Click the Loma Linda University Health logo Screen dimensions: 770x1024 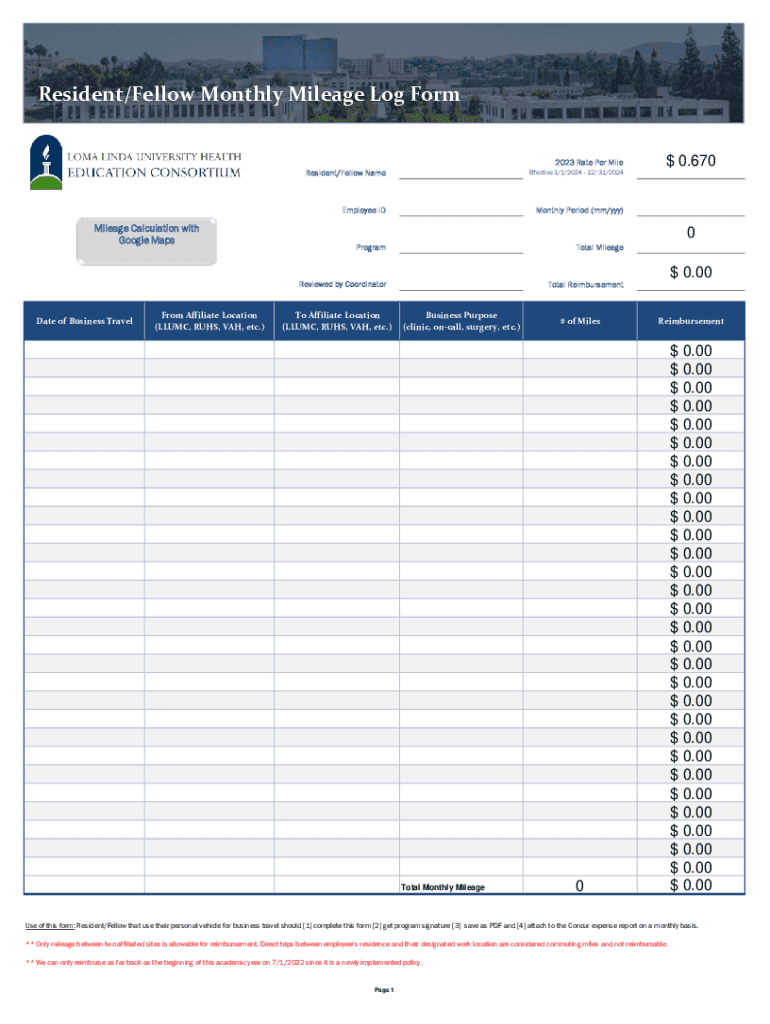(135, 162)
